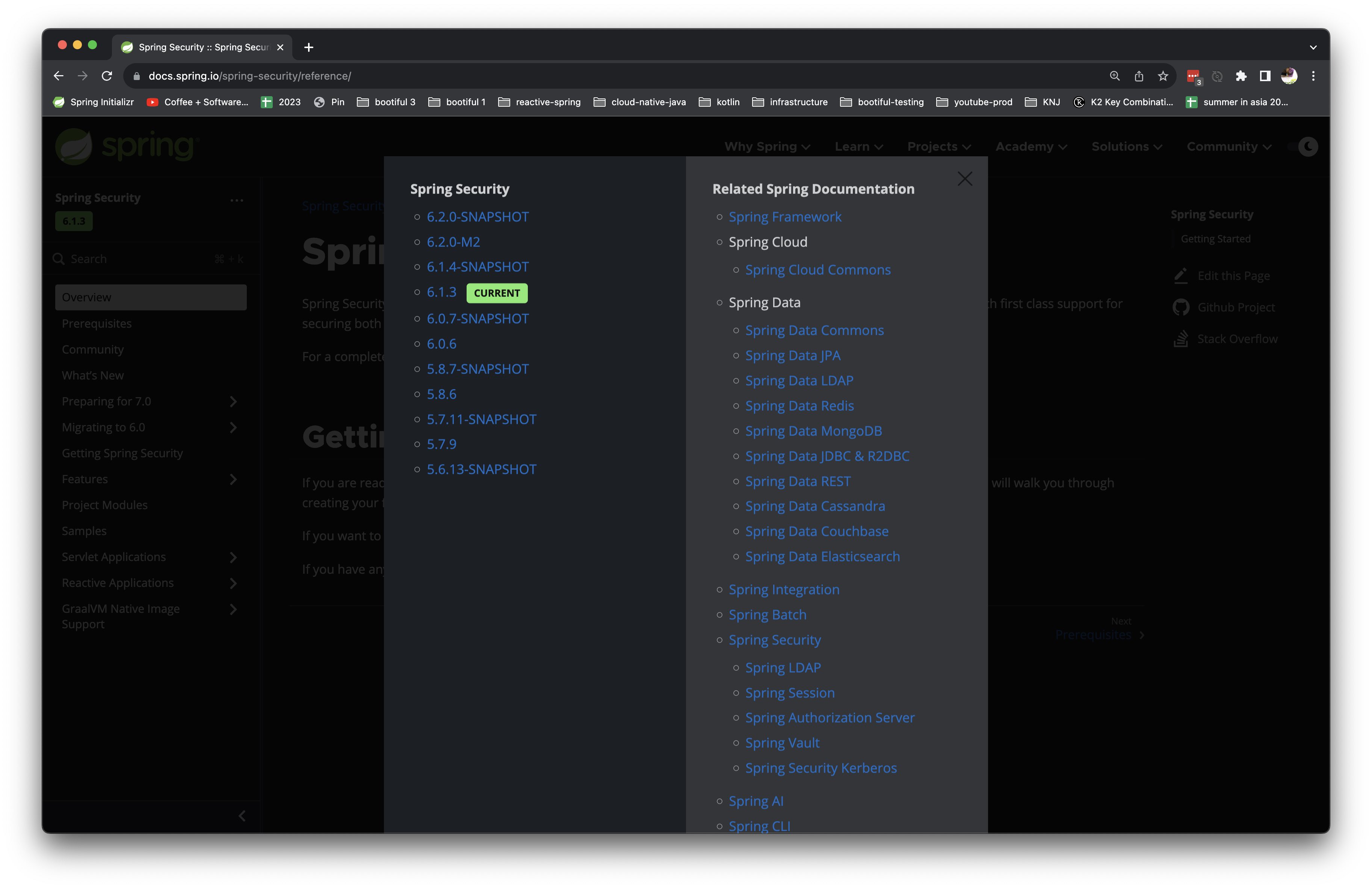Select version 6.2.0-M2
Screen dimensions: 1372x889
(x=453, y=242)
